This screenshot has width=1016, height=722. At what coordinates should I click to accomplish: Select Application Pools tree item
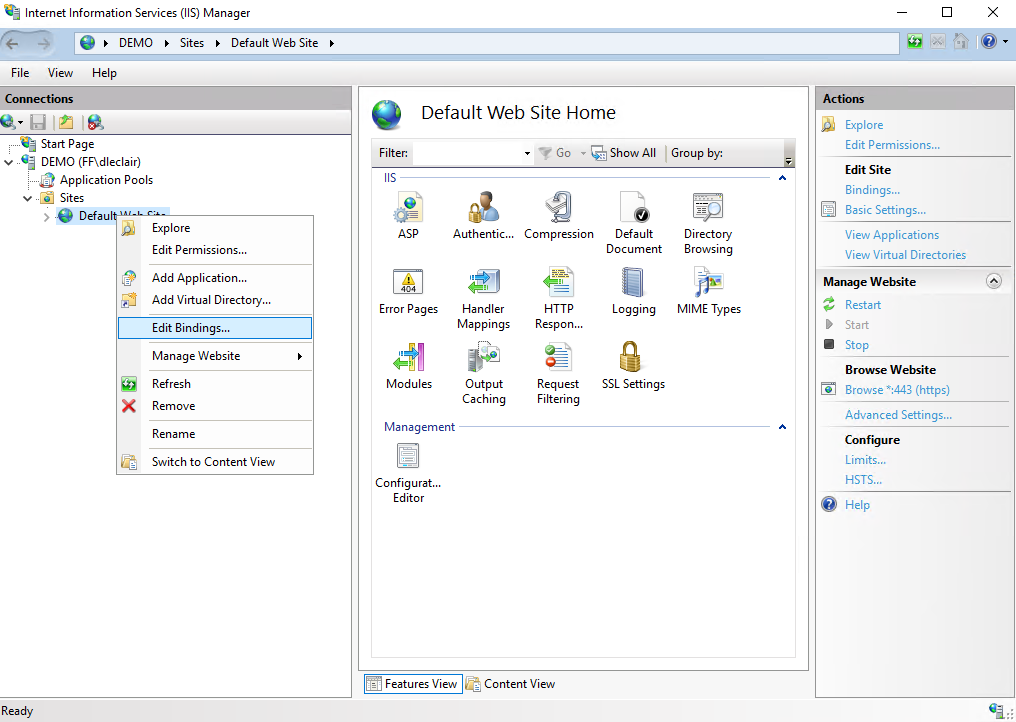(x=106, y=180)
